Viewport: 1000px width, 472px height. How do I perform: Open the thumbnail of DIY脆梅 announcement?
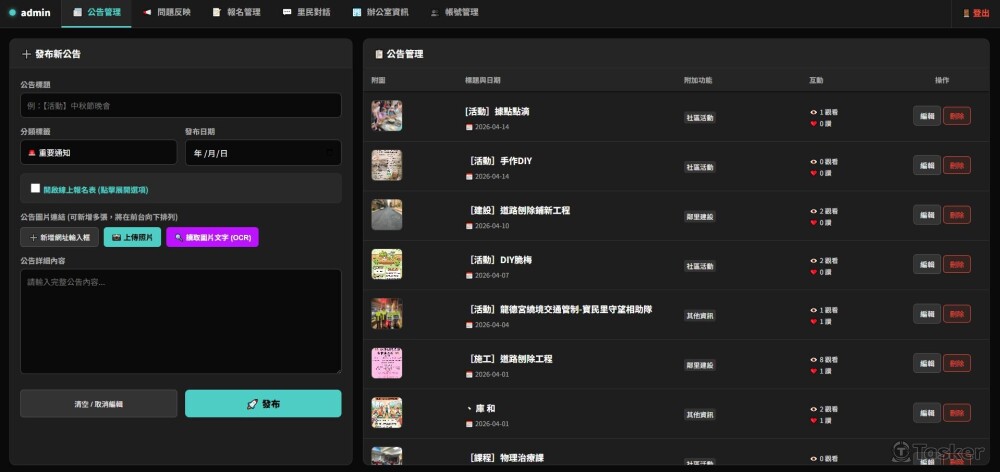(x=386, y=264)
